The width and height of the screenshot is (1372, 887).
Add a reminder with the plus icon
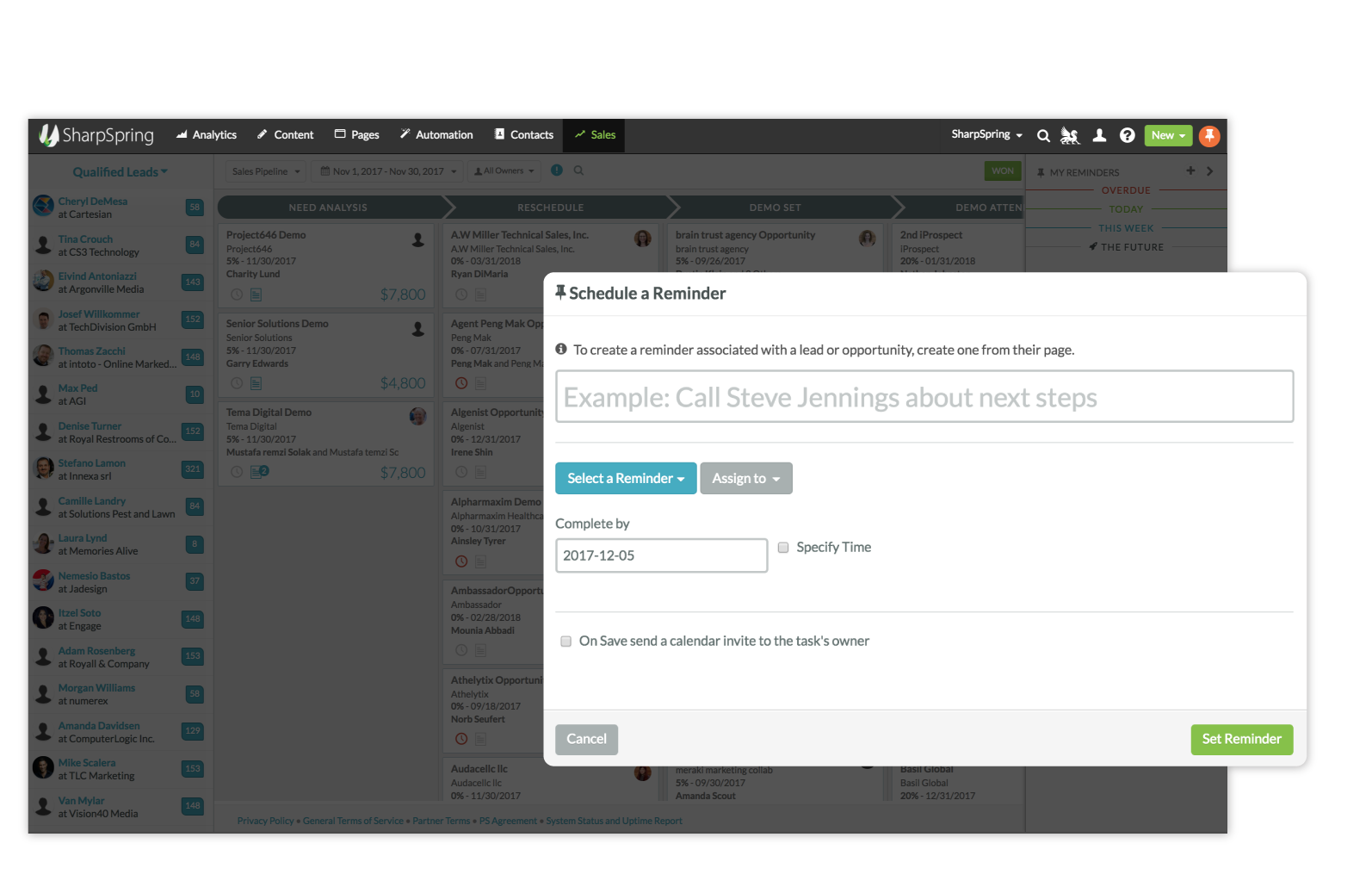(1190, 171)
